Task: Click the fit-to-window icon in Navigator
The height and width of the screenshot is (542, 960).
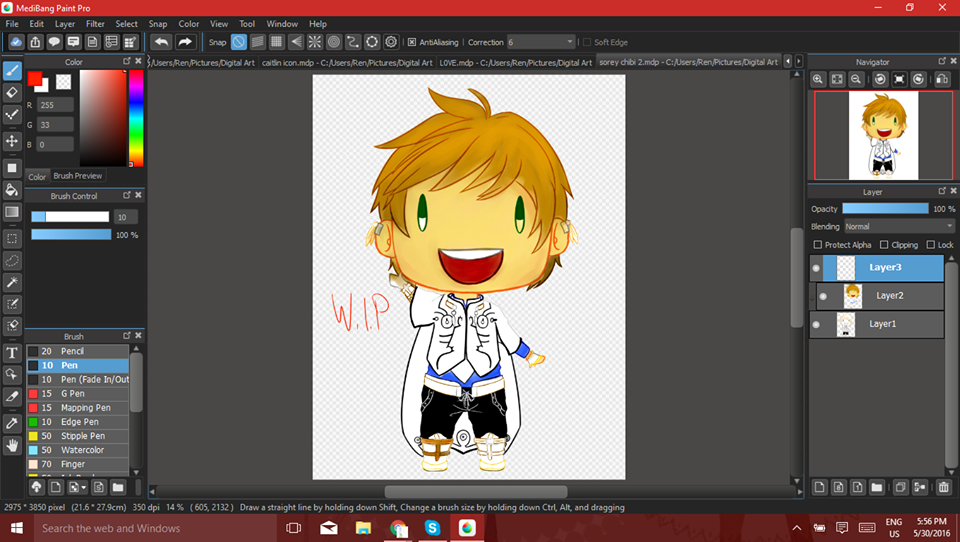Action: point(837,79)
